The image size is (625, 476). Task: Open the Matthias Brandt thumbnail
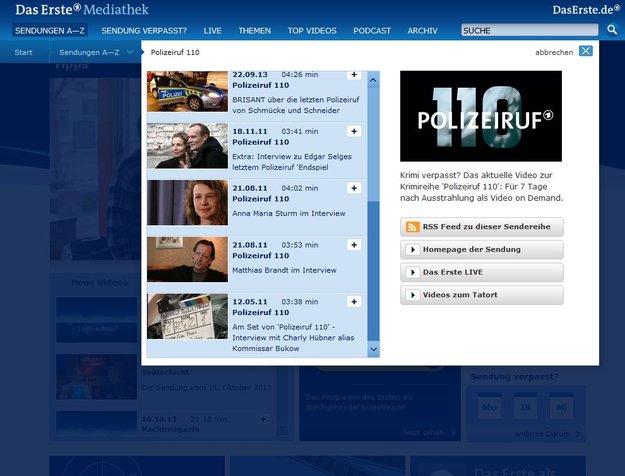click(x=187, y=259)
